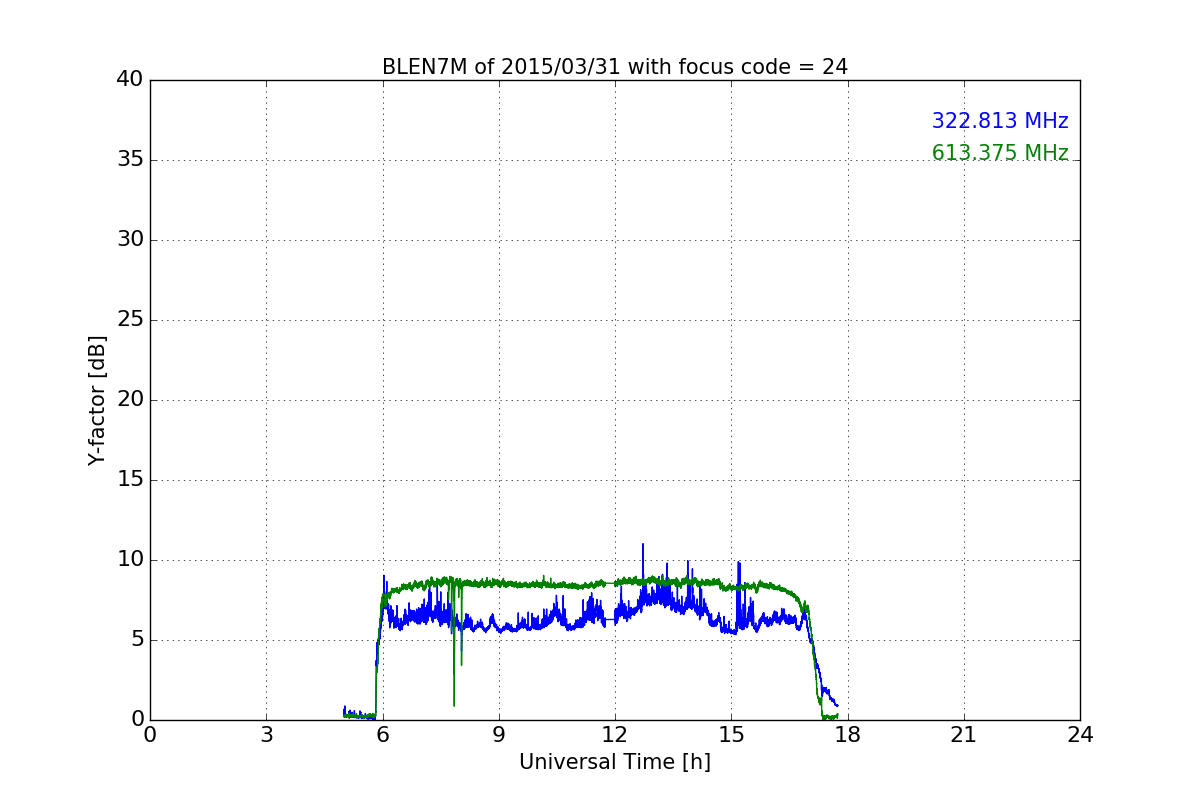
Task: Click the x-axis tick label '3'
Action: coord(266,735)
